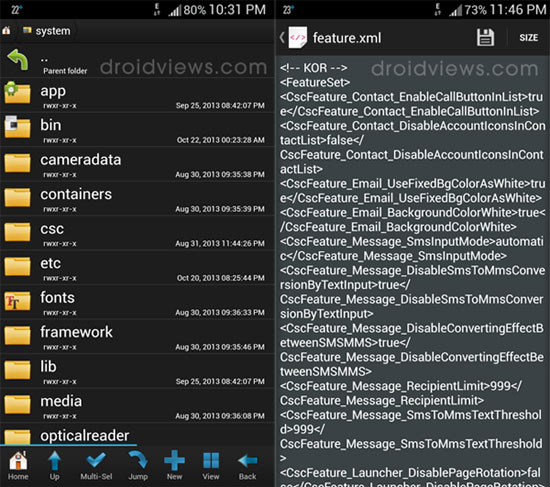550x487 pixels.
Task: Open the app folder
Action: (137, 95)
